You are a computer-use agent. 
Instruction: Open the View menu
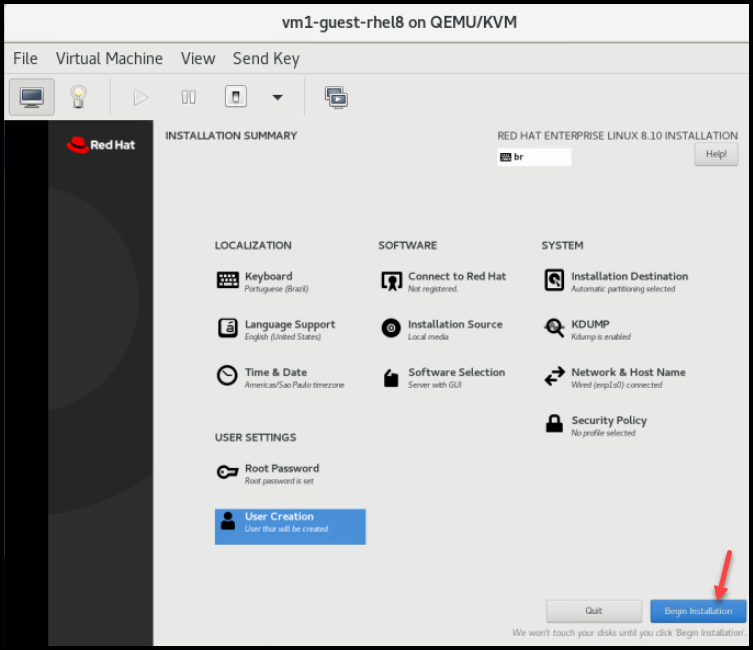coord(198,59)
